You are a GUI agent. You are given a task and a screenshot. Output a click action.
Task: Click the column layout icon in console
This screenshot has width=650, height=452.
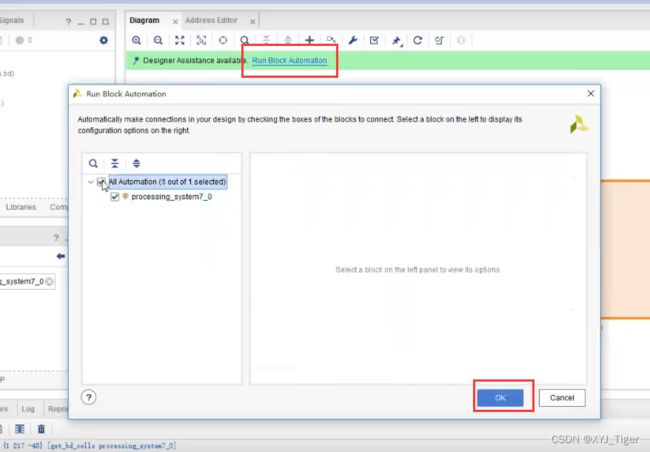tap(19, 429)
